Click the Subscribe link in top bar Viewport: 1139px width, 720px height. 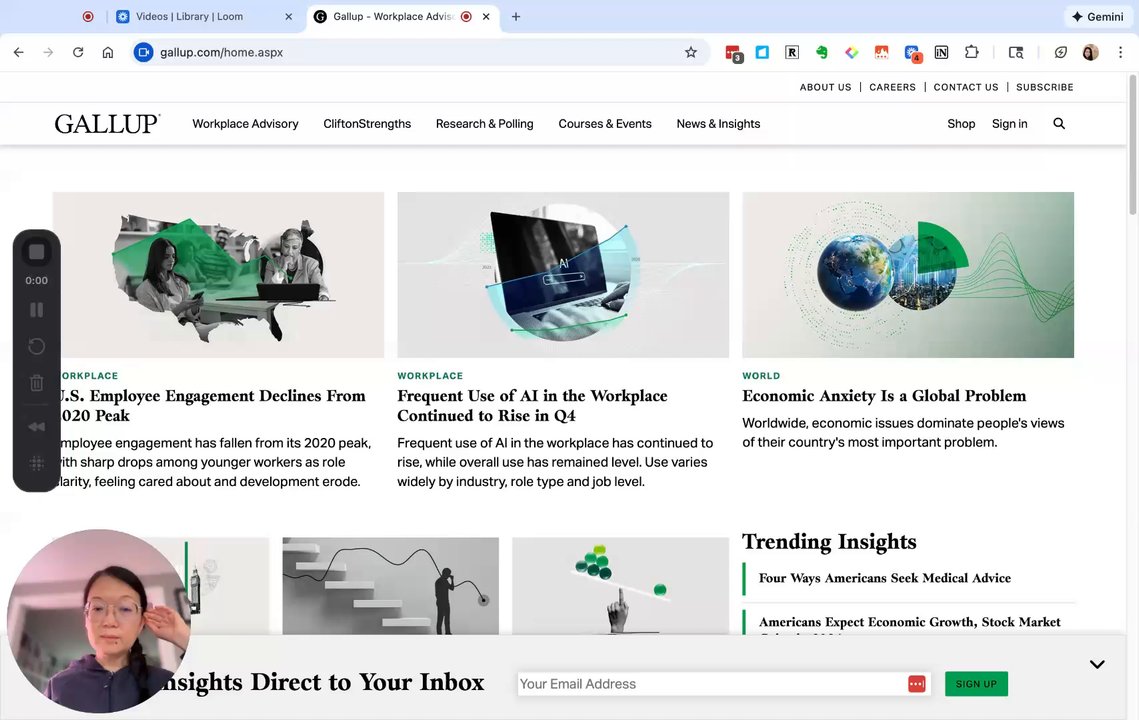pyautogui.click(x=1045, y=87)
